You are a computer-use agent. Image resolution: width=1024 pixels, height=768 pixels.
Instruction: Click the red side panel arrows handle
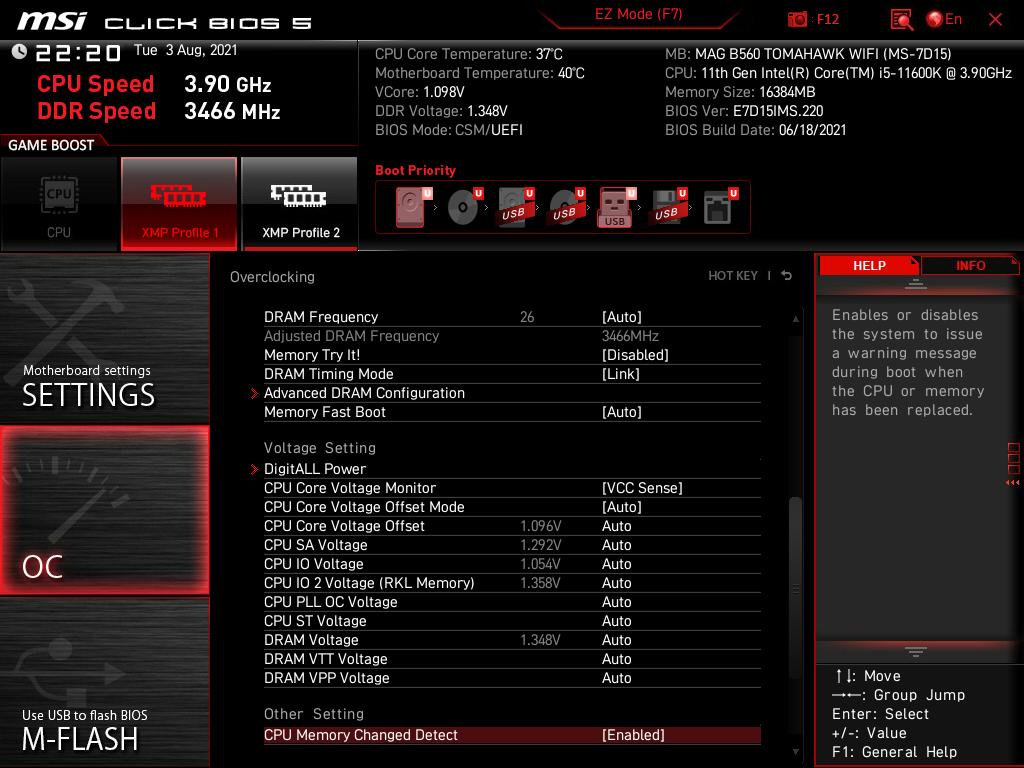pos(1013,464)
